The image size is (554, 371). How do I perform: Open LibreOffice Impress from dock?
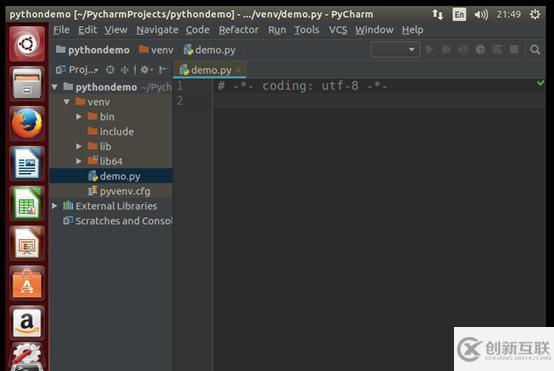click(27, 243)
